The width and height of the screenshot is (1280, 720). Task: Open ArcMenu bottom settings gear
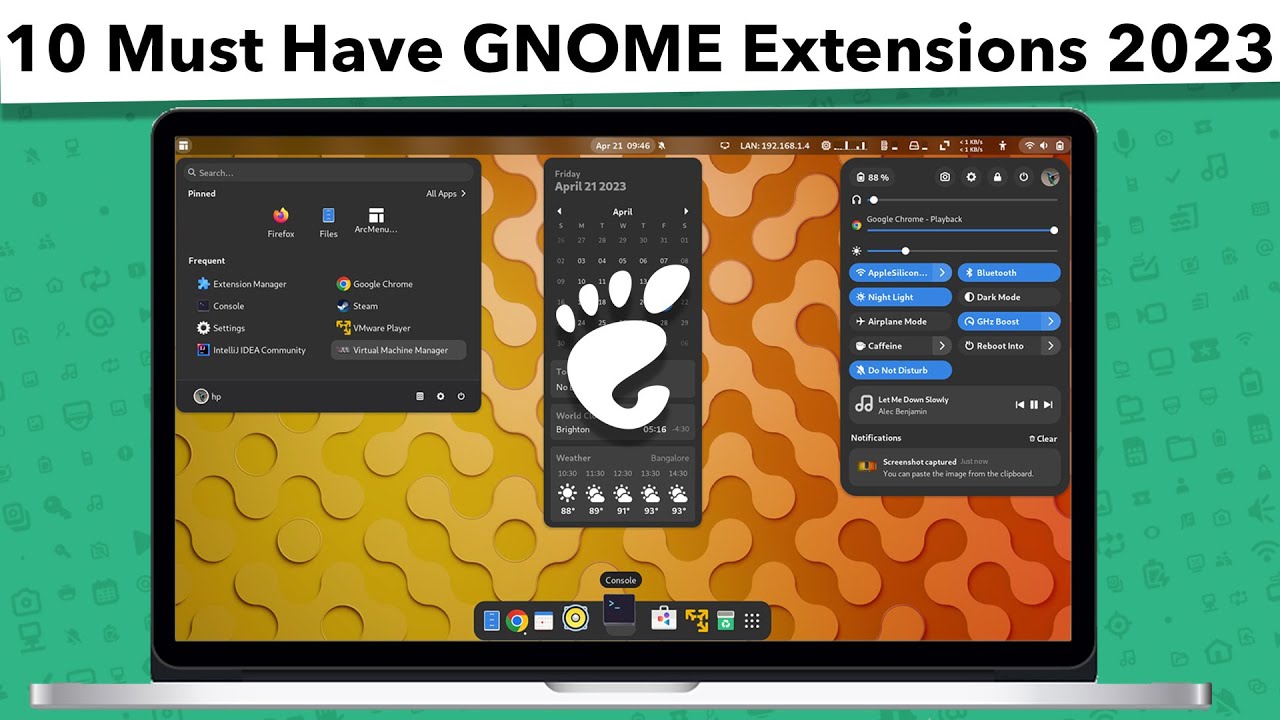[440, 396]
